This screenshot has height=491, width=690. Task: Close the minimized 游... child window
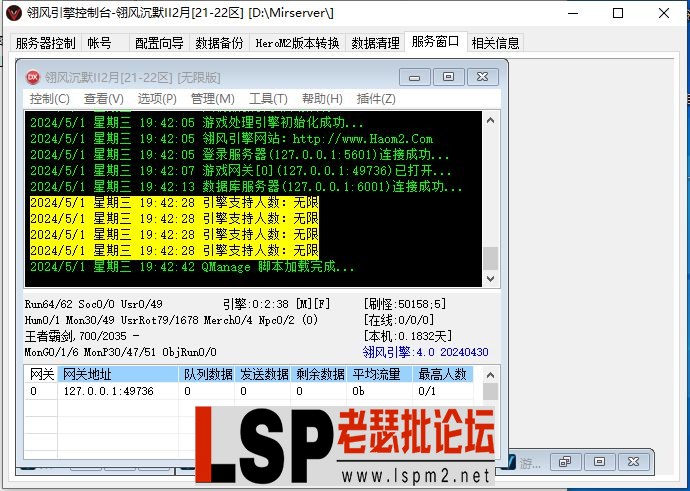pyautogui.click(x=633, y=462)
